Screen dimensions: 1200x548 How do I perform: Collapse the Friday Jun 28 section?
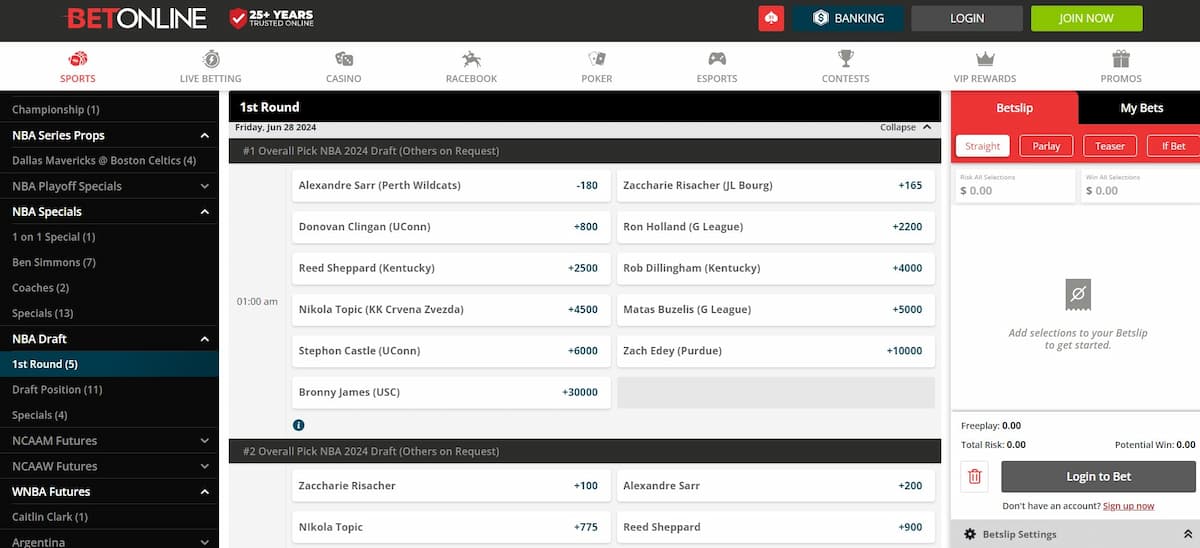(905, 127)
